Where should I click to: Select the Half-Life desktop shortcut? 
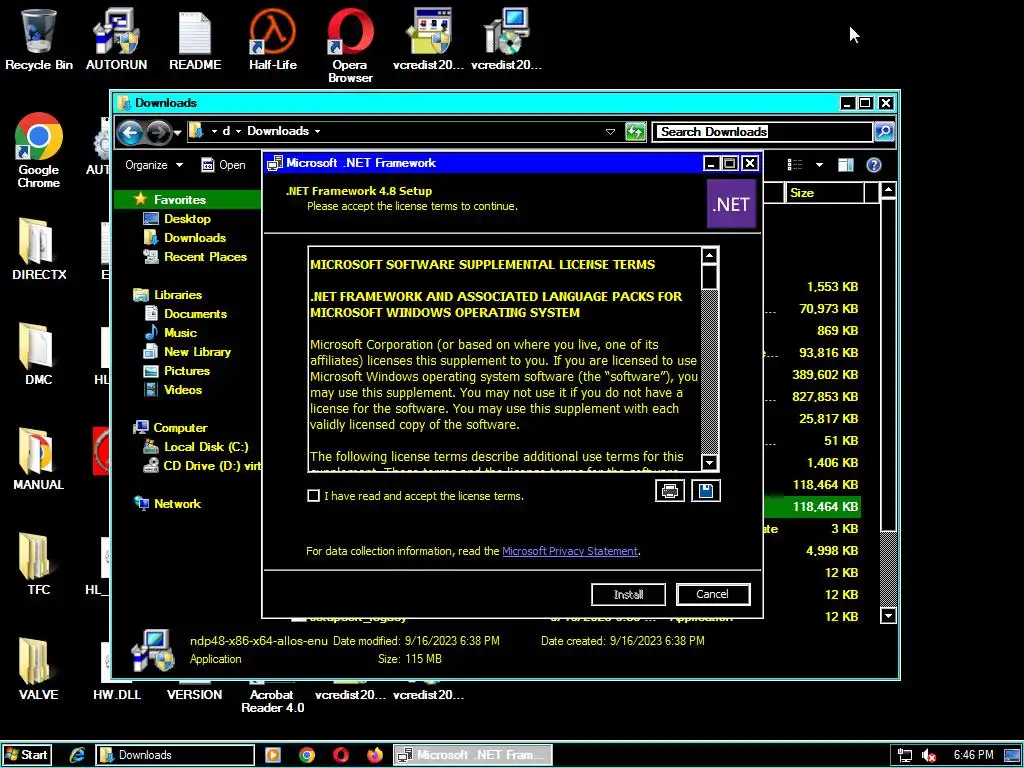[272, 39]
